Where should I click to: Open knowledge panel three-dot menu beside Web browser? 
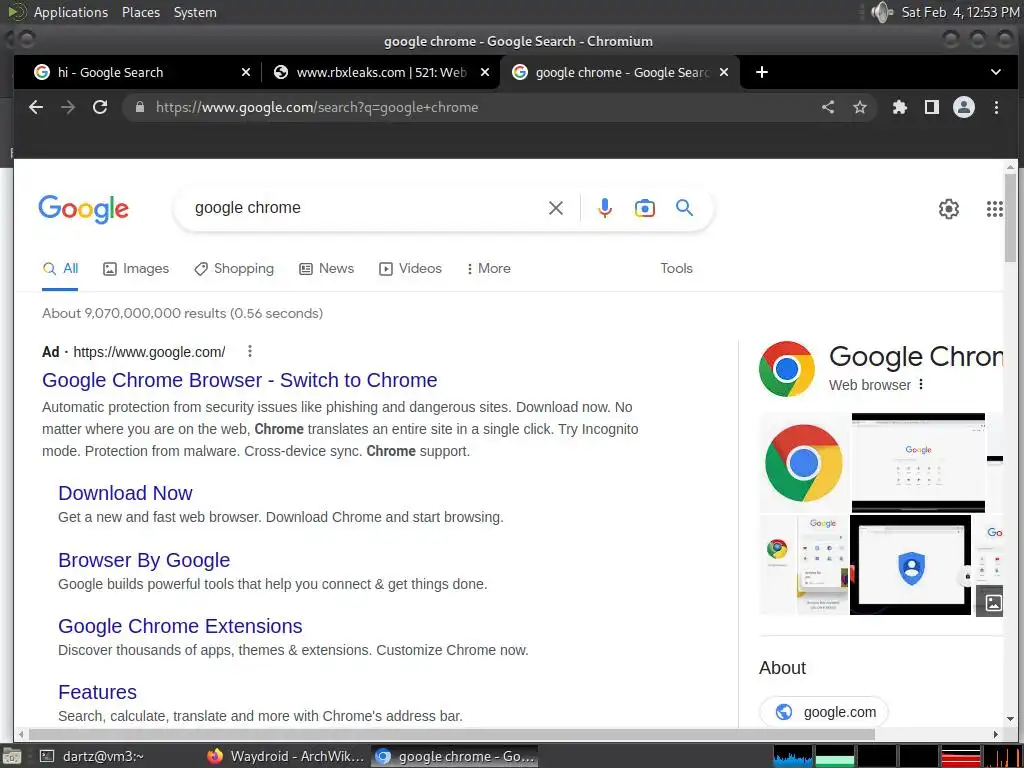point(921,384)
